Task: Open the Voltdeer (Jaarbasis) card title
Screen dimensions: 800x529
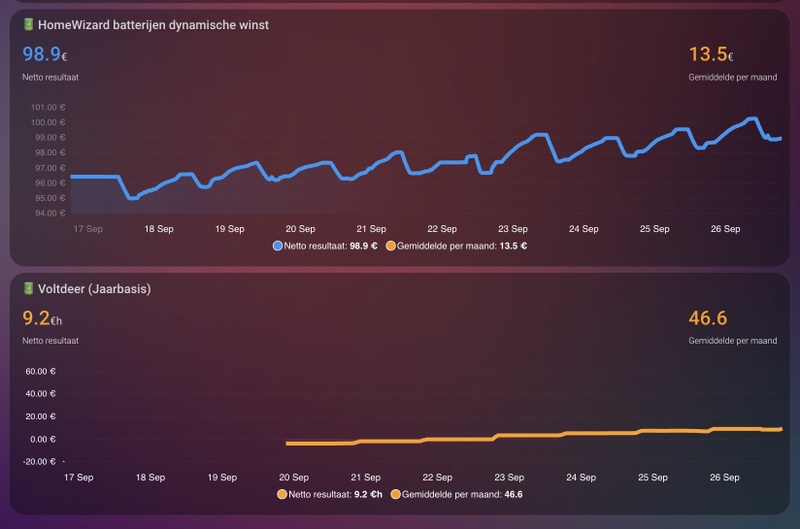Action: [x=94, y=289]
